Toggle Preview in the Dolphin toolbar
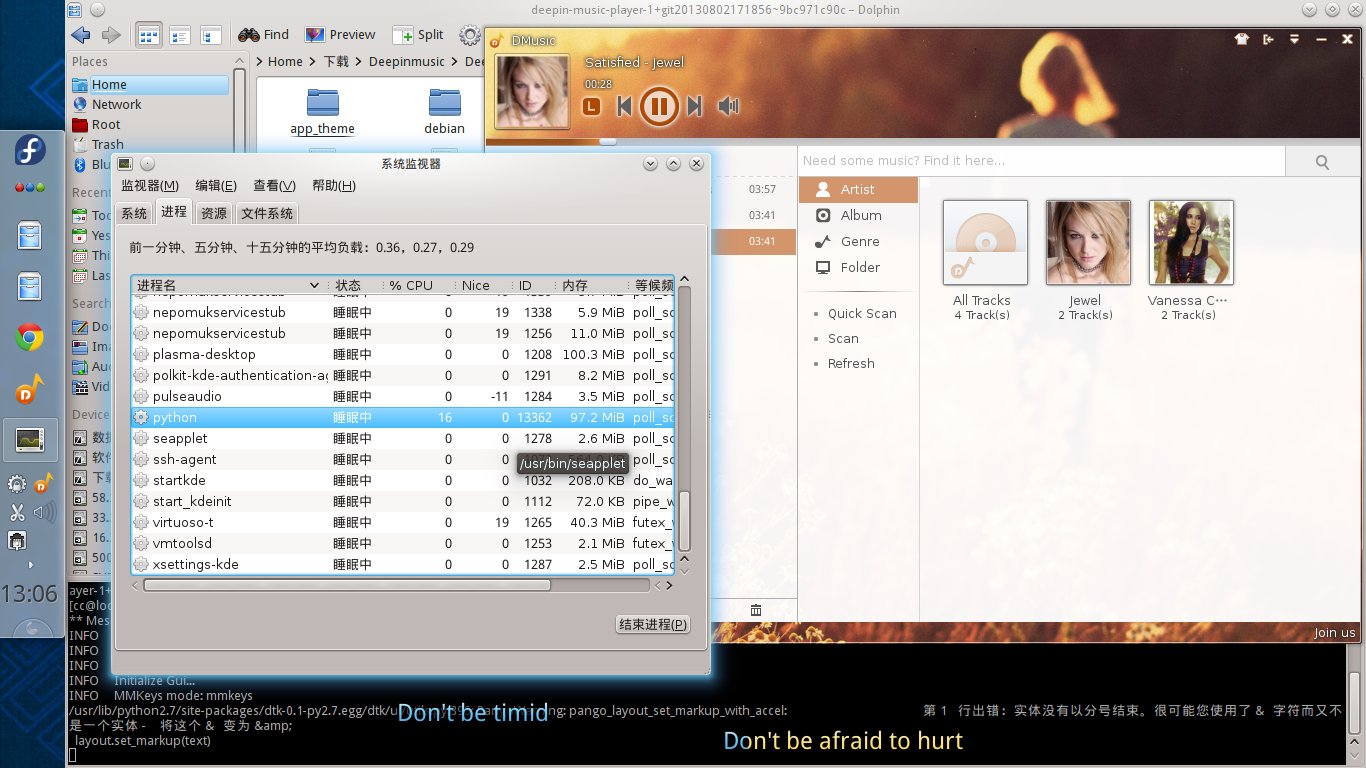The image size is (1366, 768). [x=341, y=34]
